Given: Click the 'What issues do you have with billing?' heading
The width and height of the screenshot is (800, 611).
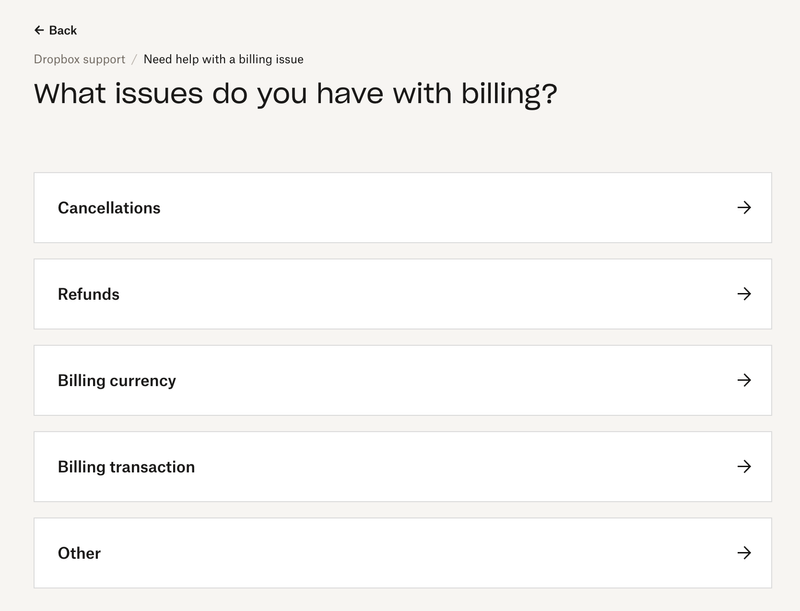Looking at the screenshot, I should pos(296,93).
